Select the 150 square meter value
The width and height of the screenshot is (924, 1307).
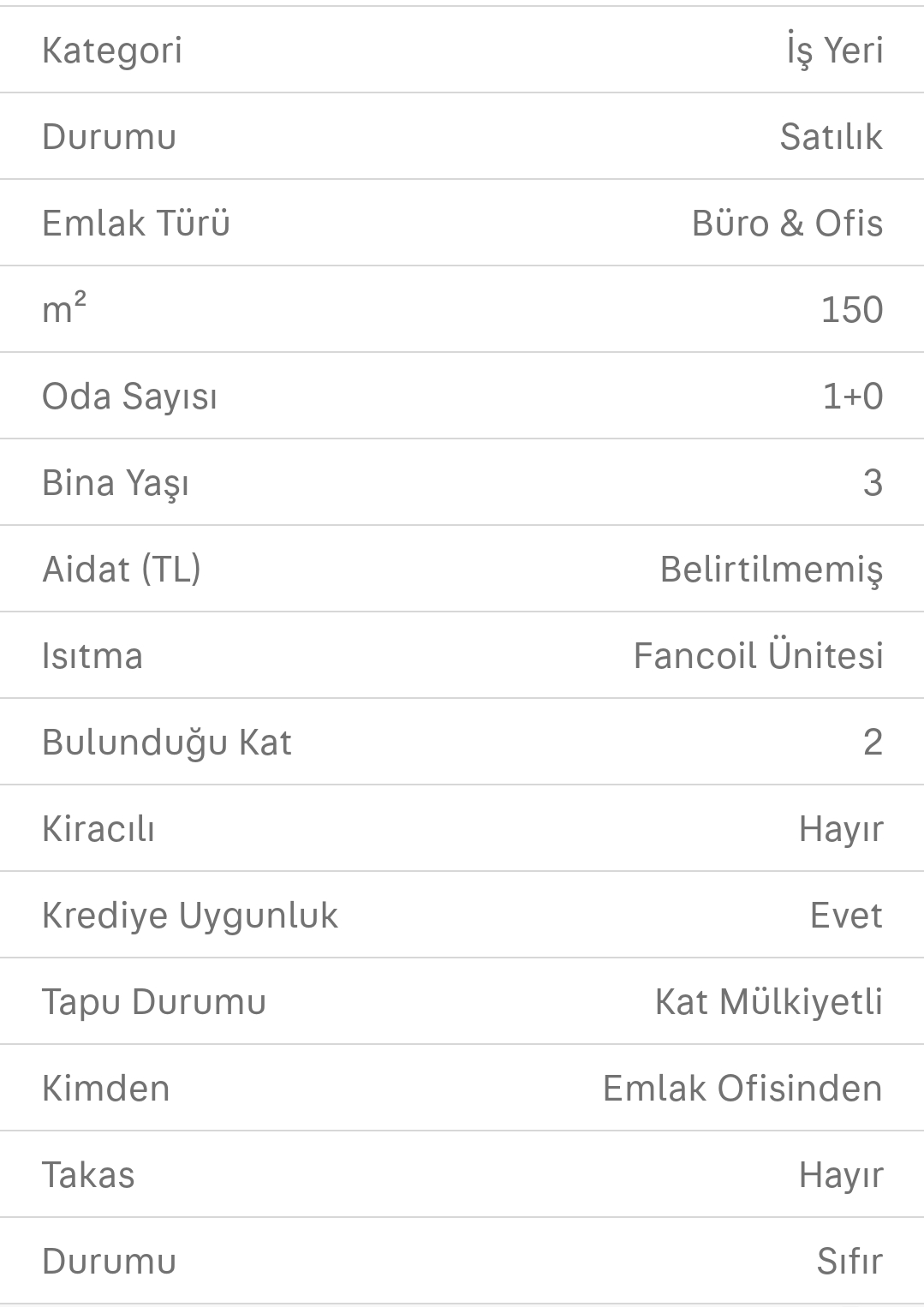coord(851,310)
